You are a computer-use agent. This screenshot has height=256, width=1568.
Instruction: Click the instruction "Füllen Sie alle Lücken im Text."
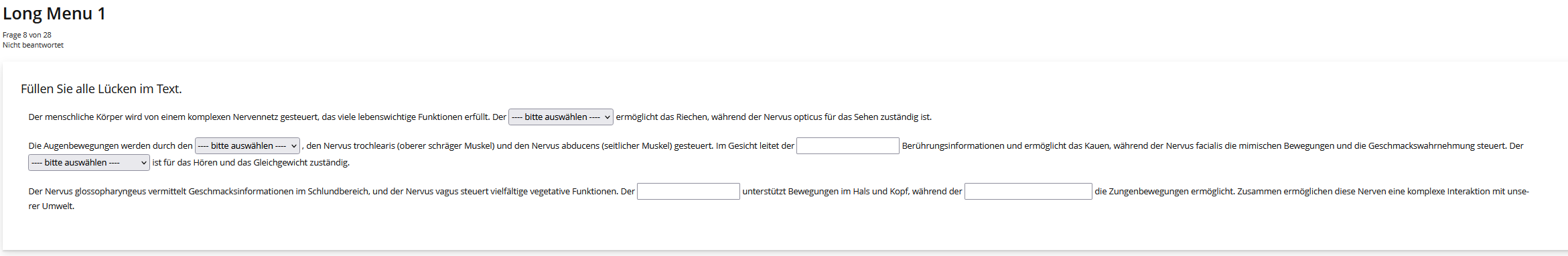(101, 89)
